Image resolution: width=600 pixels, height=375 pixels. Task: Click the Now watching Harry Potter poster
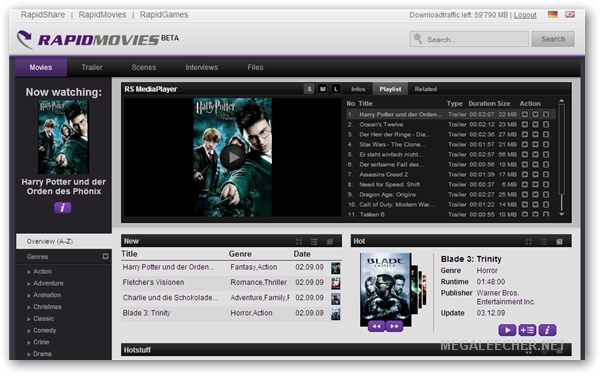tap(64, 137)
